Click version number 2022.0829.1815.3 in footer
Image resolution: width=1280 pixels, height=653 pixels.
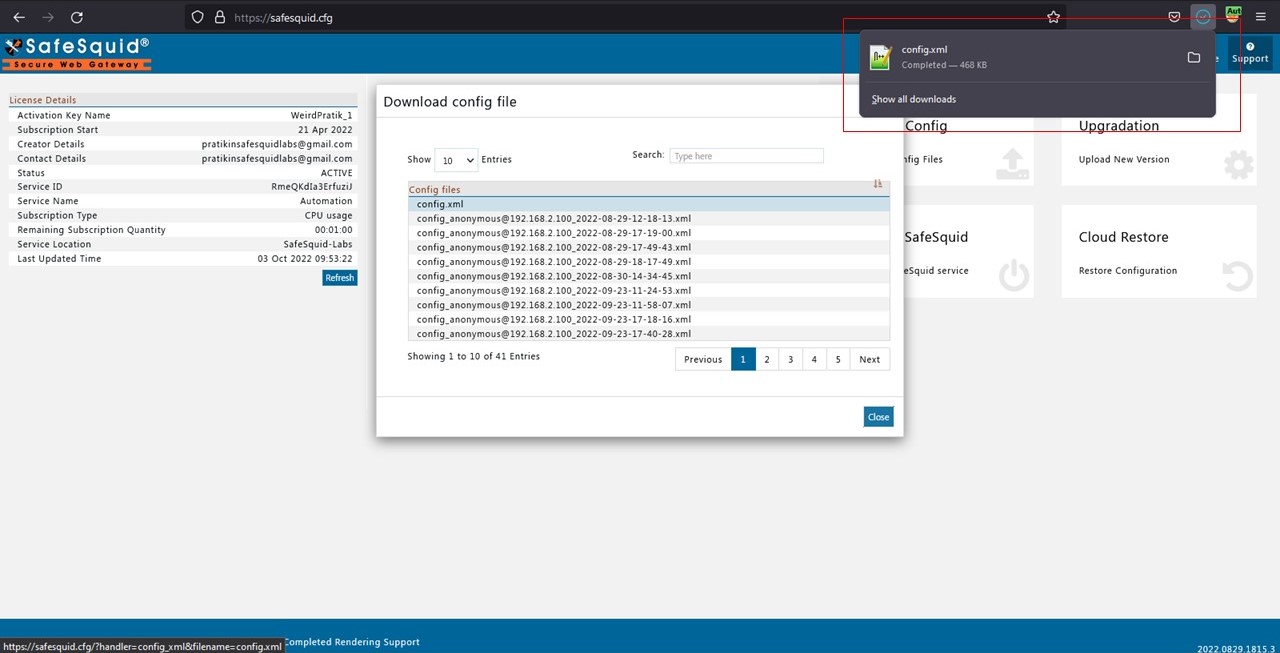tap(1238, 648)
